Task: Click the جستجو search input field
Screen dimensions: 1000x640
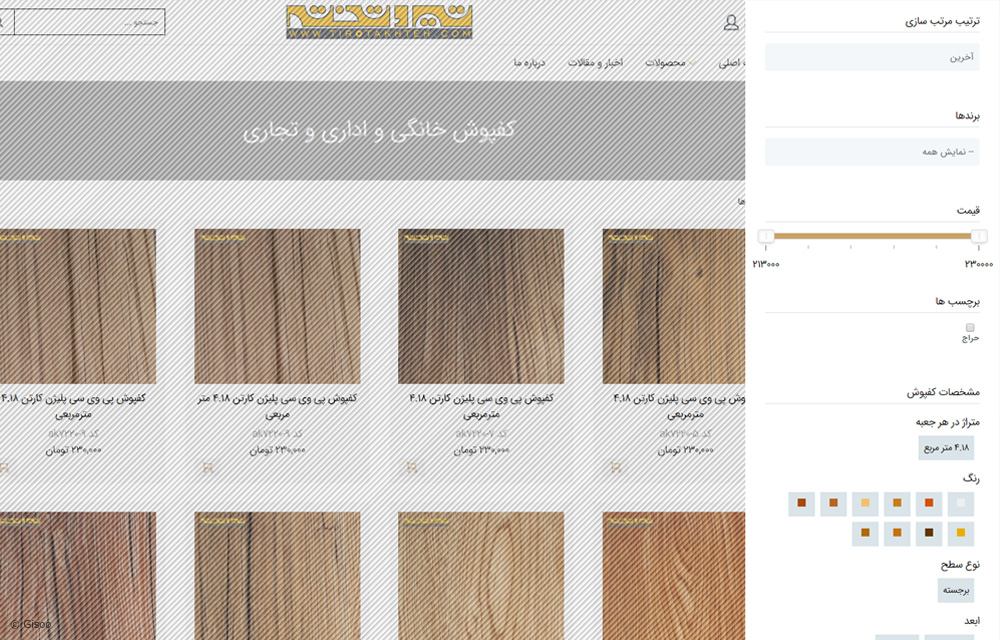Action: click(89, 22)
